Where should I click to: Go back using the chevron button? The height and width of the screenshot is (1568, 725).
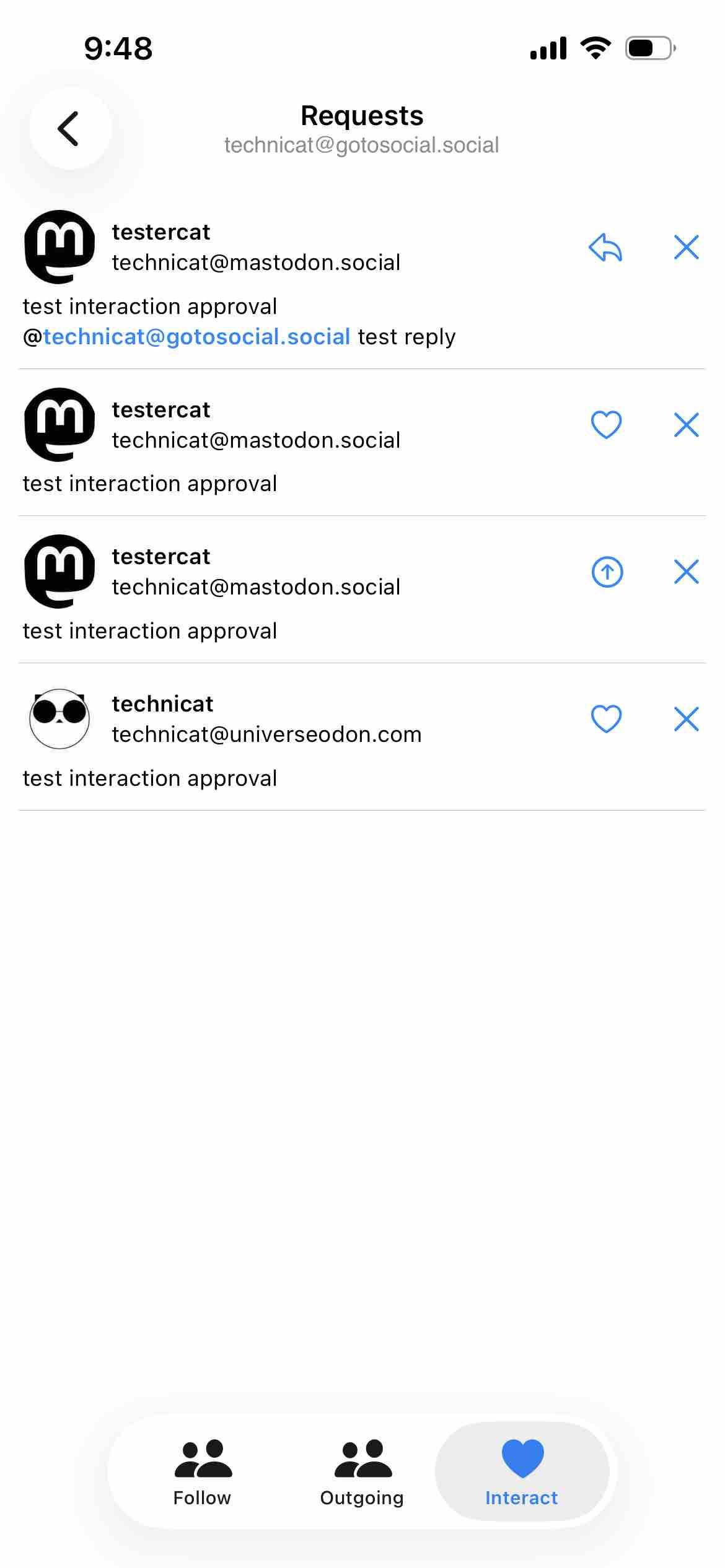tap(69, 128)
